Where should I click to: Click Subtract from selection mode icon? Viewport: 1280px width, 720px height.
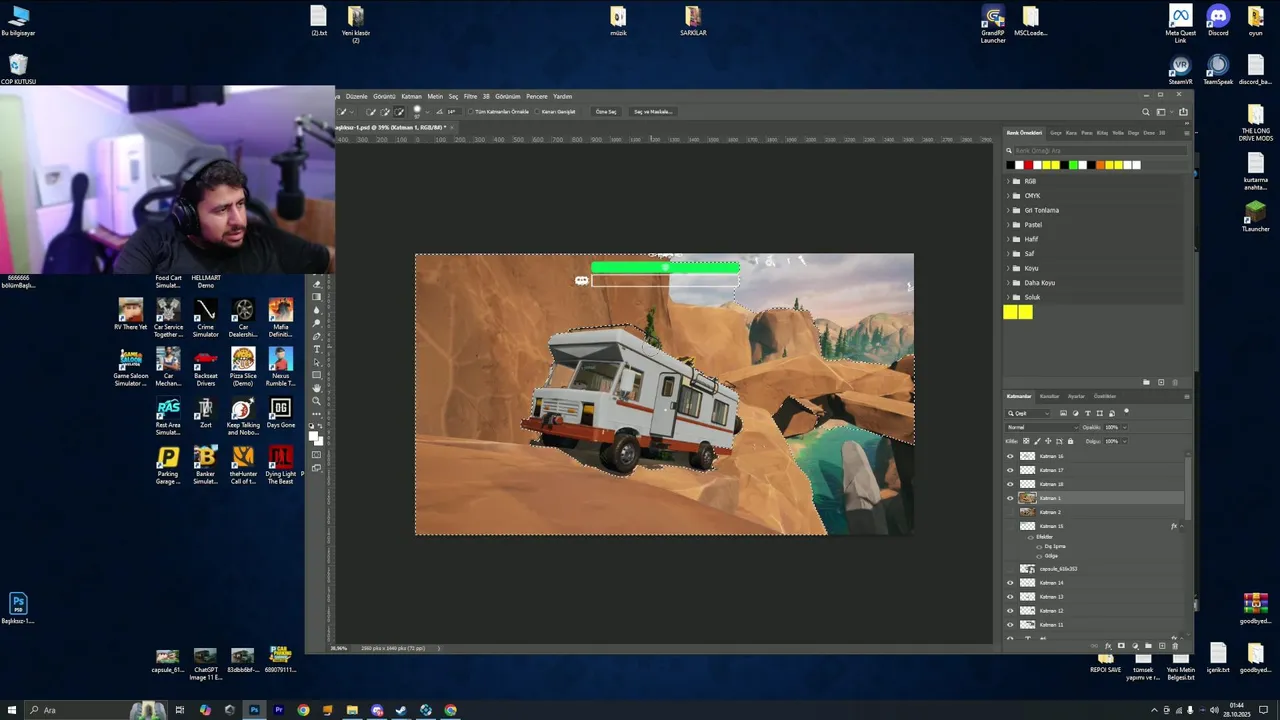[x=399, y=112]
